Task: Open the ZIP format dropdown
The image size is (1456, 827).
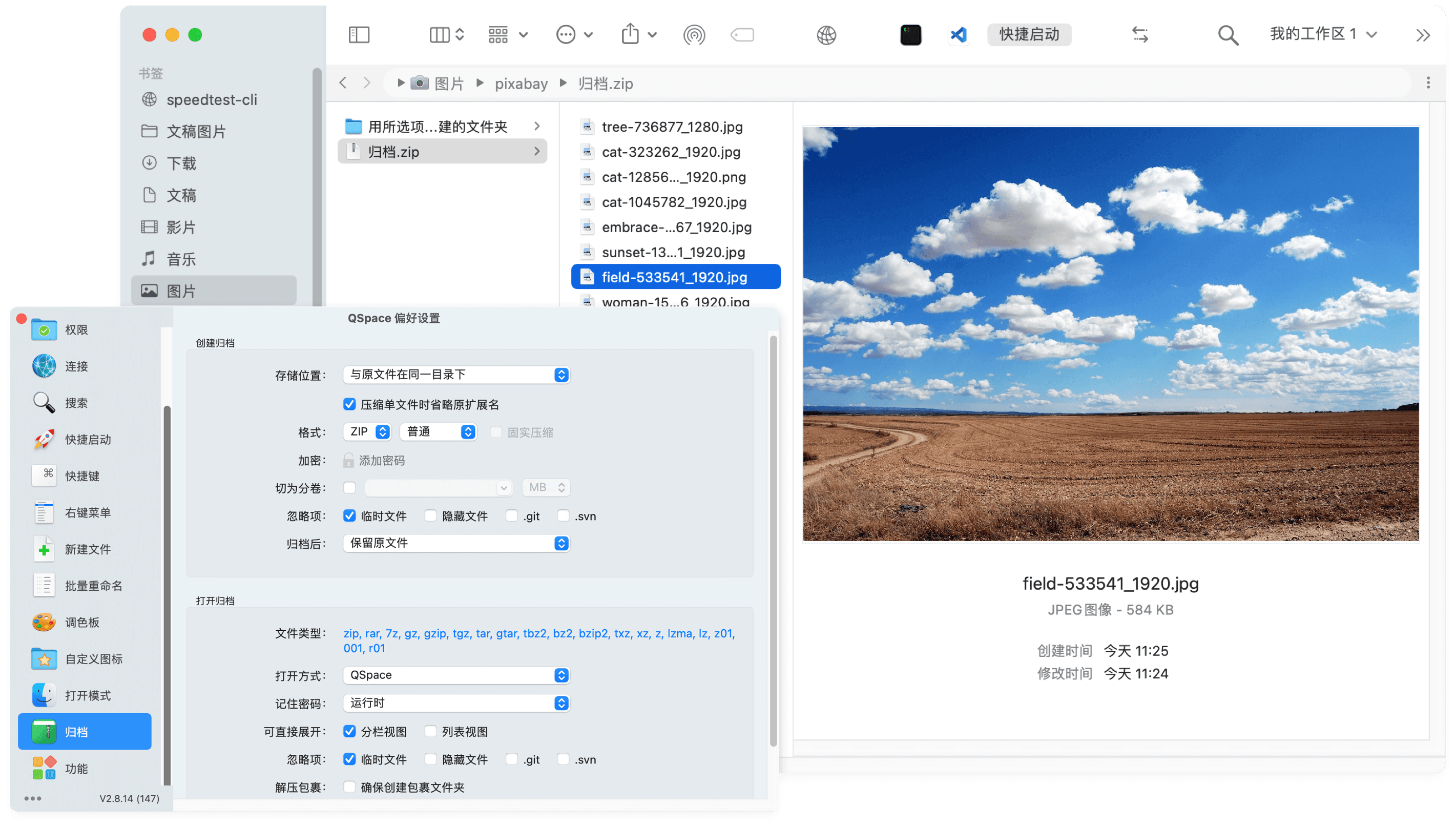Action: click(x=367, y=431)
